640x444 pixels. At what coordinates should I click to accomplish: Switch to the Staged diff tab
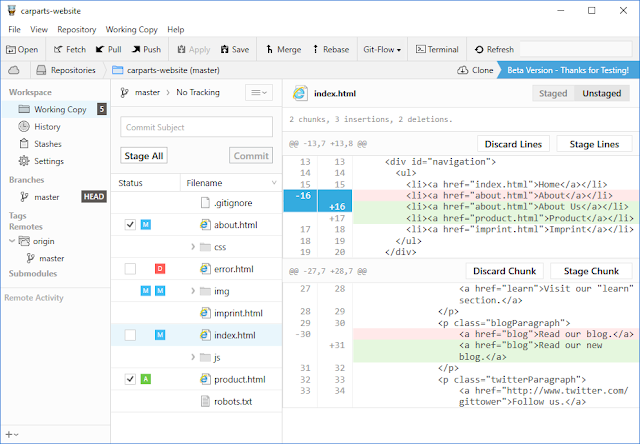coord(553,93)
